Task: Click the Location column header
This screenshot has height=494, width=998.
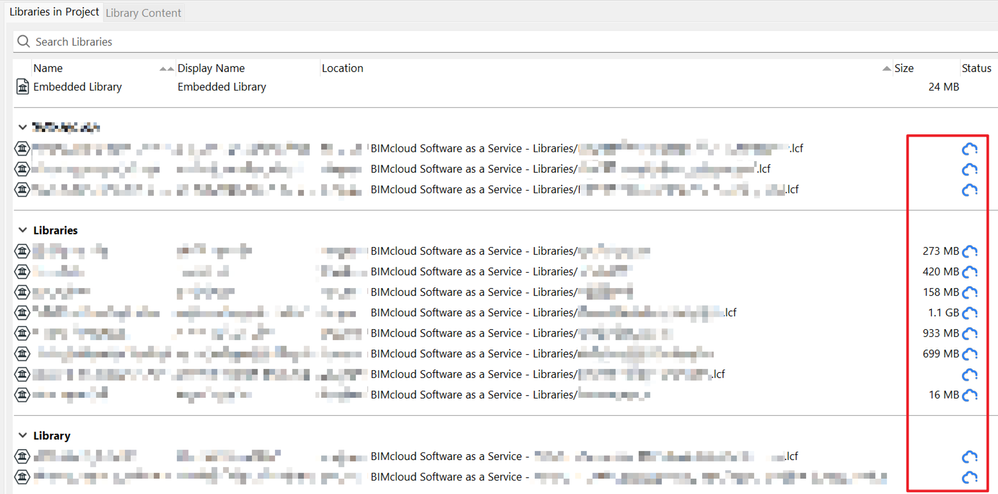Action: point(342,68)
